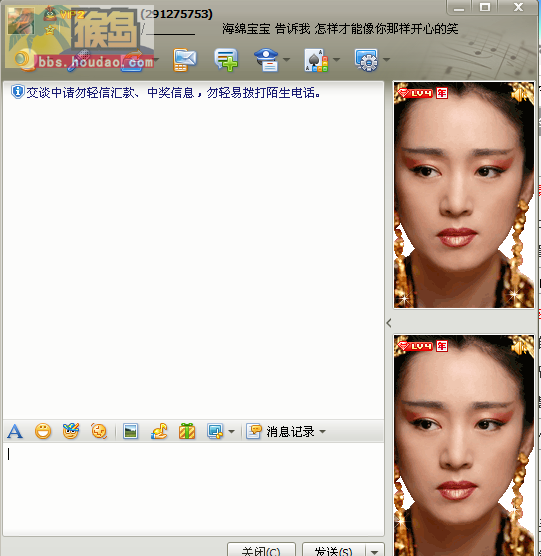Open 消息记录 message history
Image resolution: width=541 pixels, height=556 pixels.
coord(280,432)
